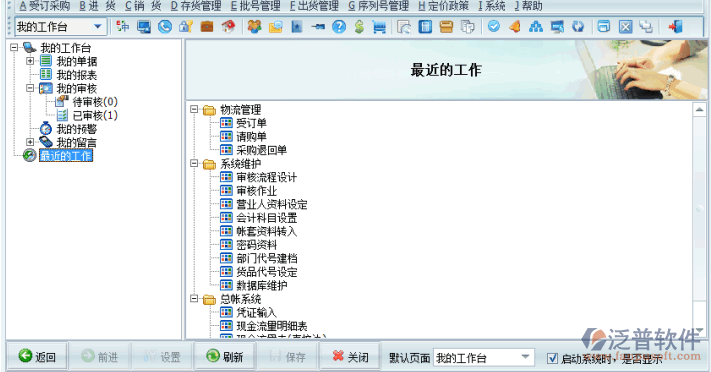Open the D 存货管理 menu
Viewport: 711px width, 372px height.
coord(196,6)
